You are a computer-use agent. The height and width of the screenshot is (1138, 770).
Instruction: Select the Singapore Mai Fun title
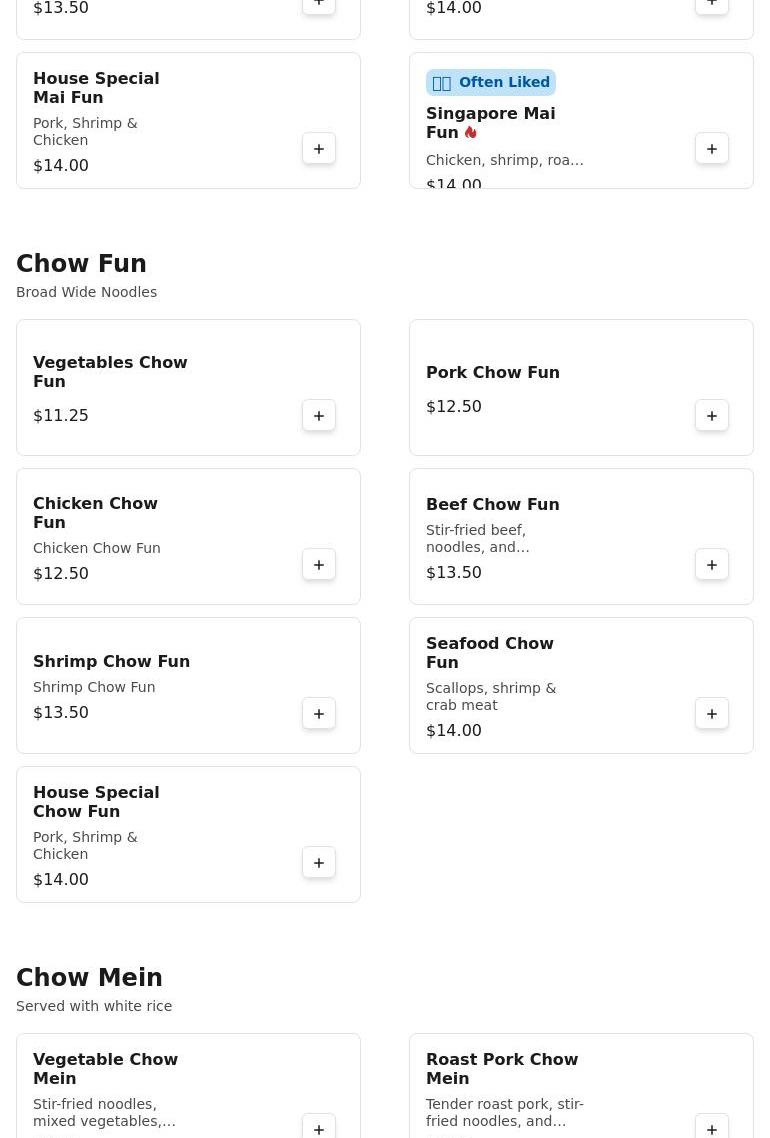click(x=490, y=123)
